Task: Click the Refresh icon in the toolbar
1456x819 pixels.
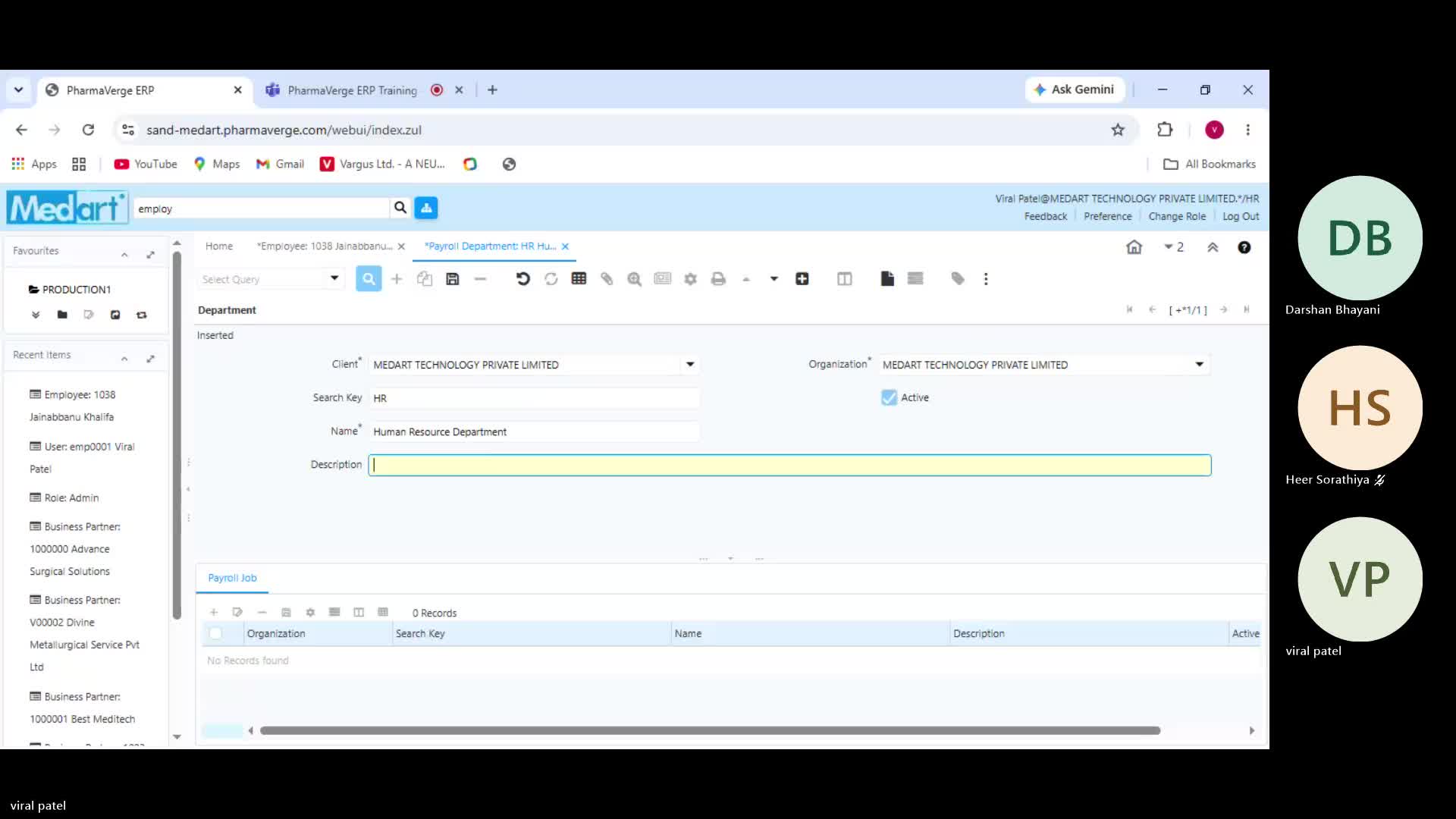Action: 551,279
